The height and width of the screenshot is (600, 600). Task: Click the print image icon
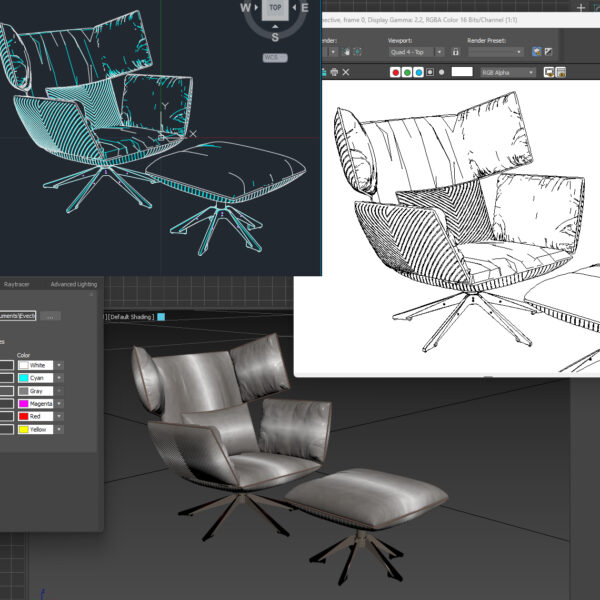[x=334, y=72]
